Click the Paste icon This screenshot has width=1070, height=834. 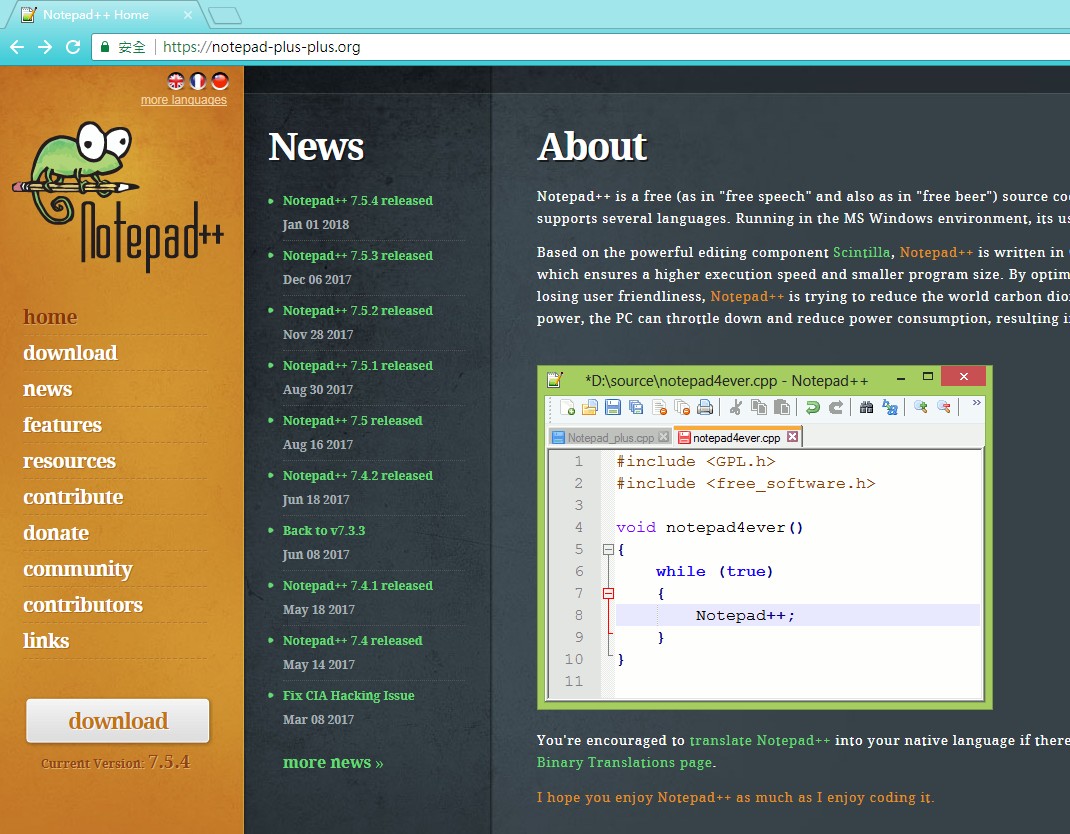[x=782, y=408]
